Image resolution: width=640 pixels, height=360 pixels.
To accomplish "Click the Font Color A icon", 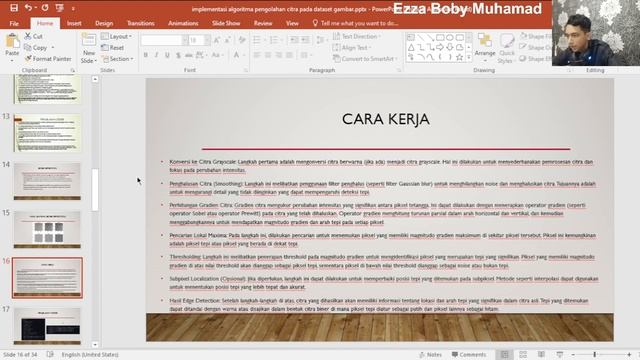I will click(x=236, y=55).
